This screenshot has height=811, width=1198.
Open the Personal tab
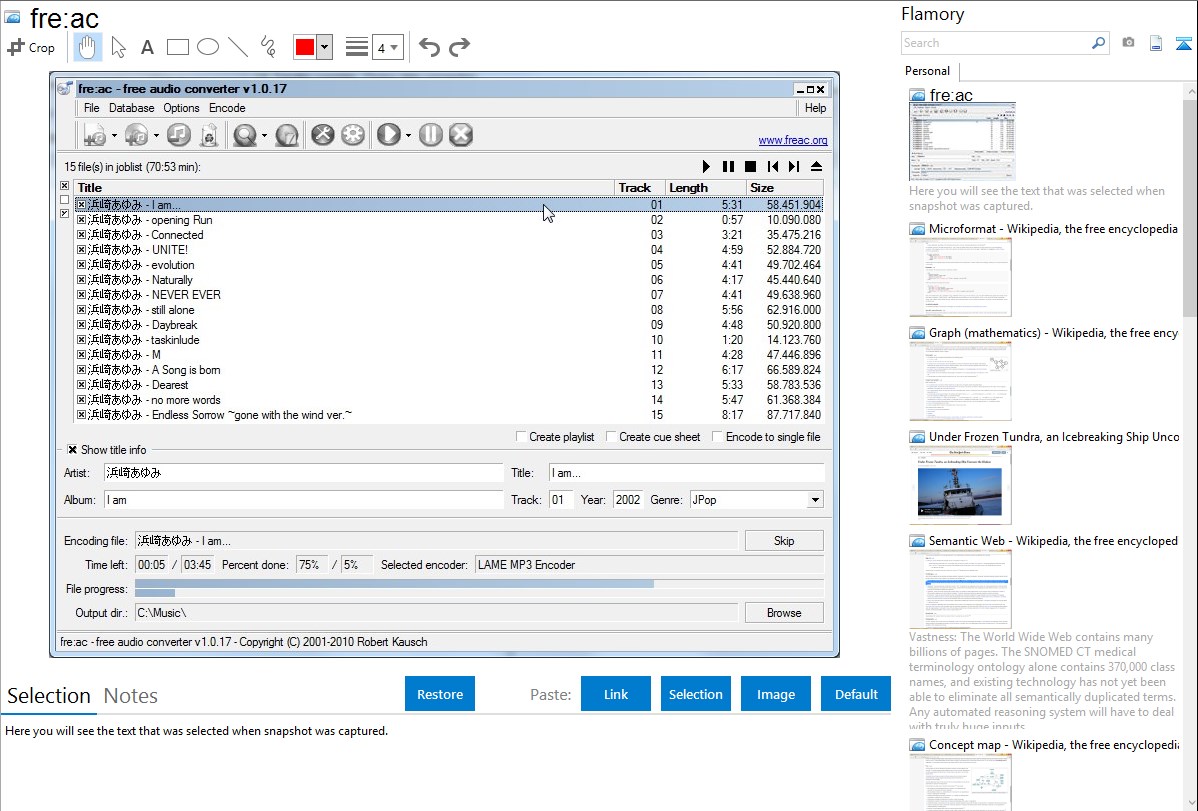click(927, 71)
